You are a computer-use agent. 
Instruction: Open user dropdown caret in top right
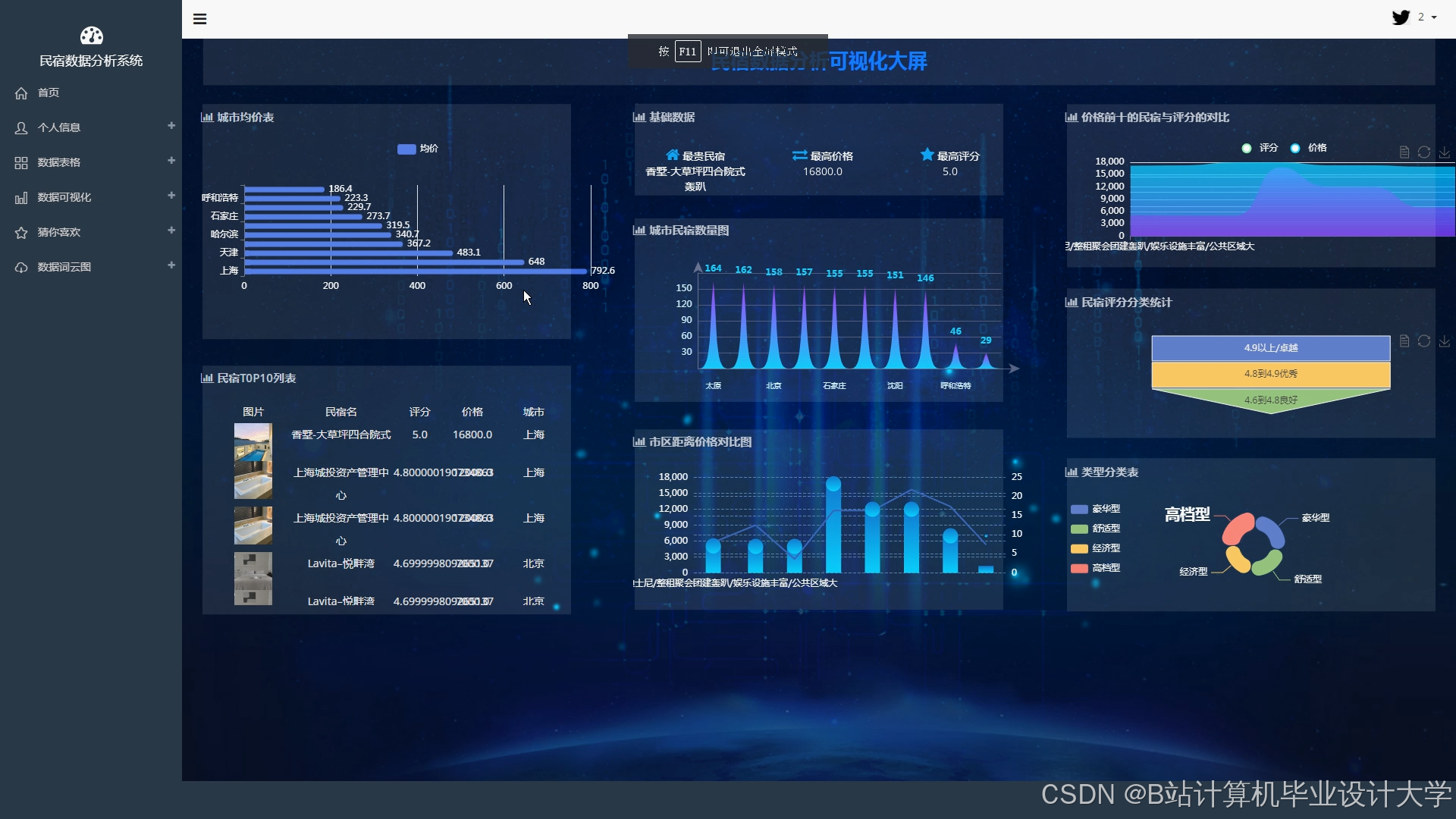tap(1434, 17)
